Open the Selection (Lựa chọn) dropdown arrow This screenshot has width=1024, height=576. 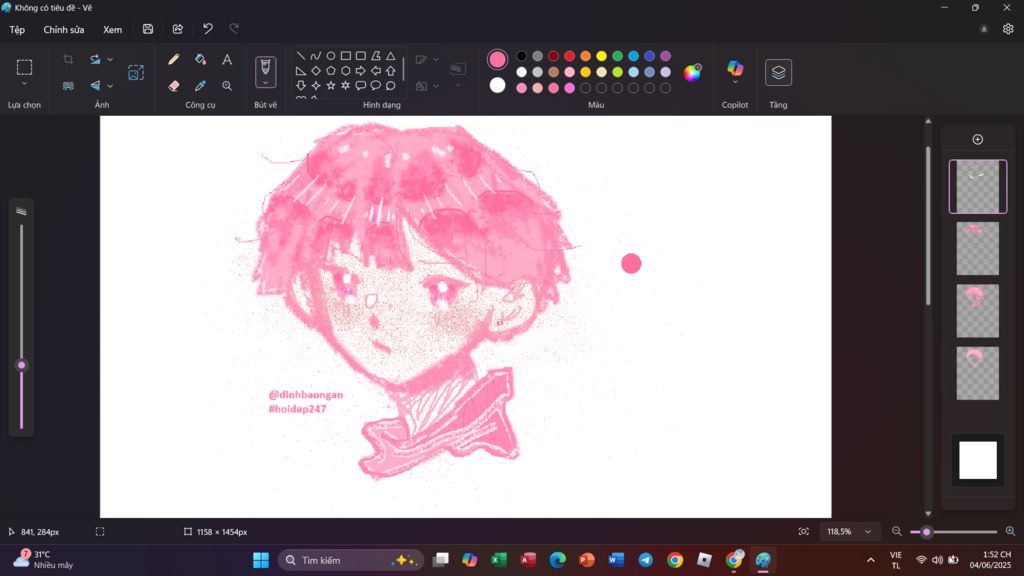pyautogui.click(x=24, y=84)
